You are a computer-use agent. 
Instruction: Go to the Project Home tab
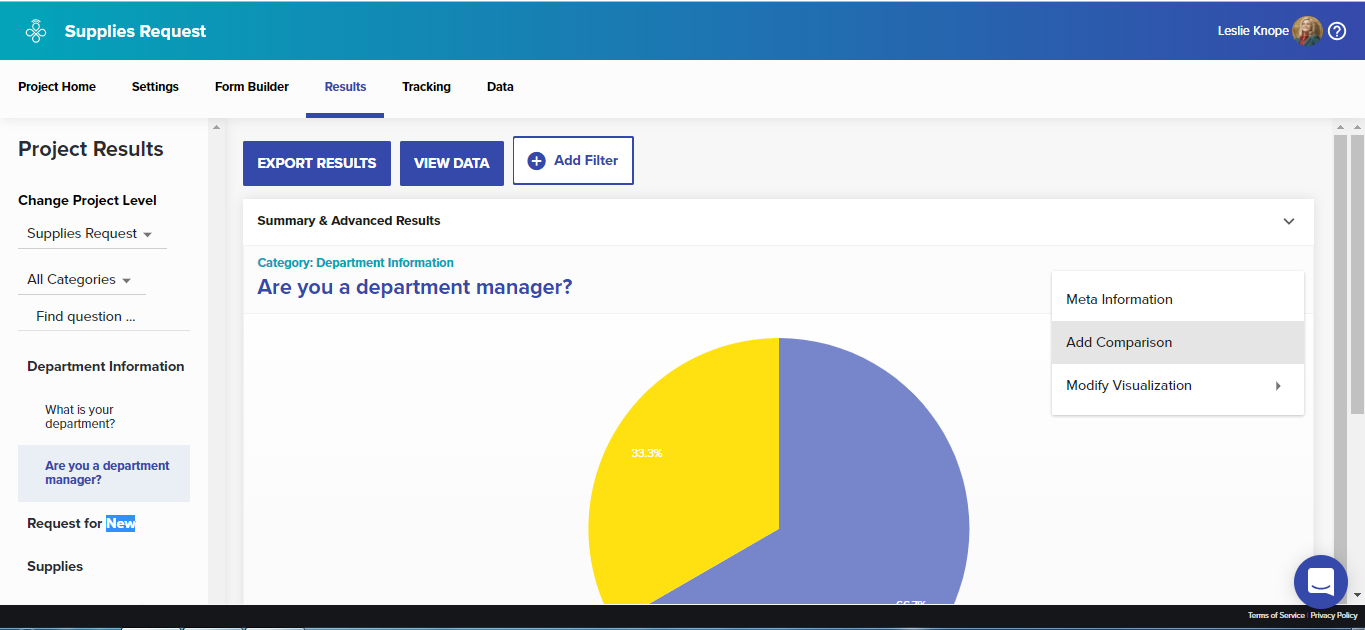(x=57, y=87)
